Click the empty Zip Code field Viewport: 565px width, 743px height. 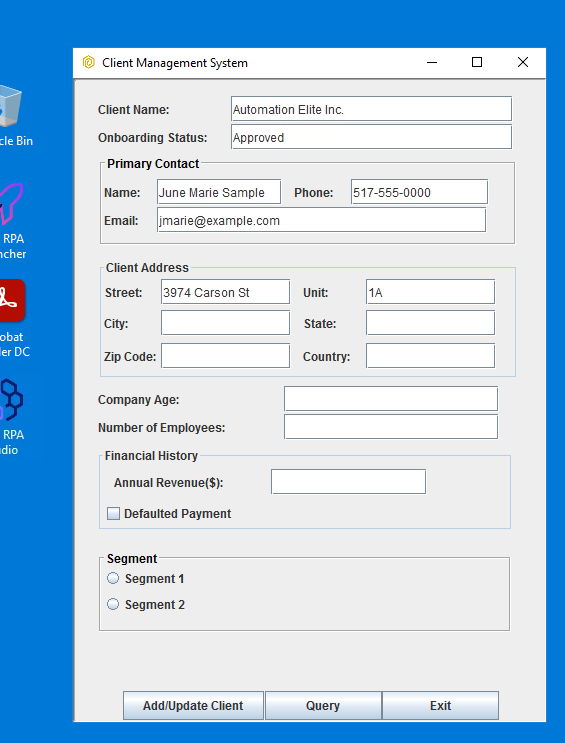tap(226, 356)
